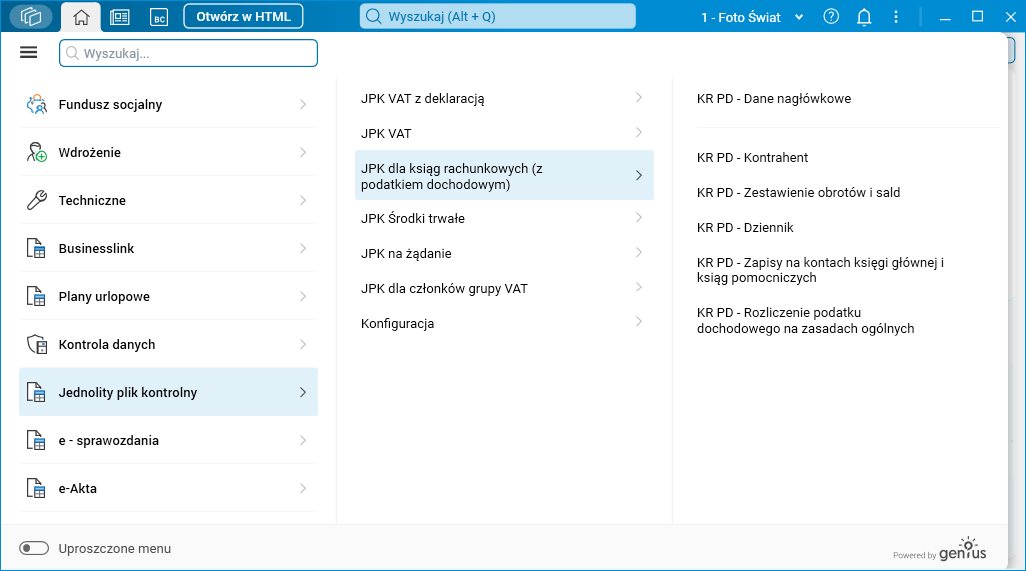Click the menu Wyszukaj... search field
Image resolution: width=1026 pixels, height=571 pixels.
188,53
